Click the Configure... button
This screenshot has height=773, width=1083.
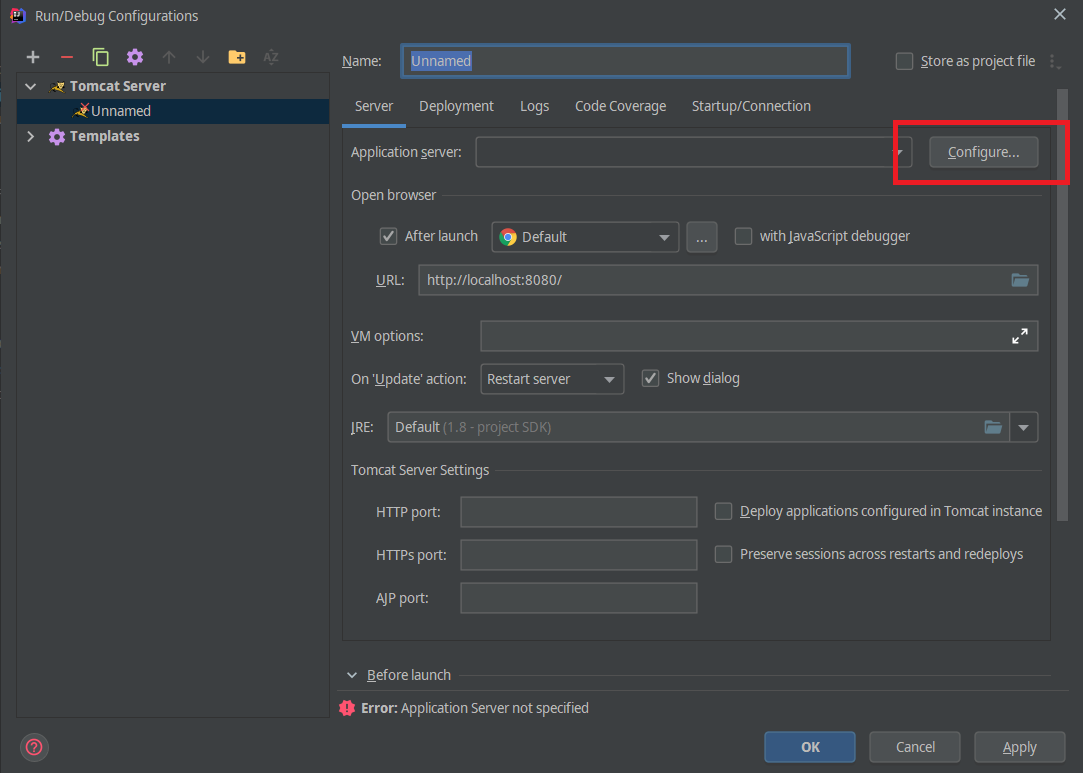coord(983,152)
